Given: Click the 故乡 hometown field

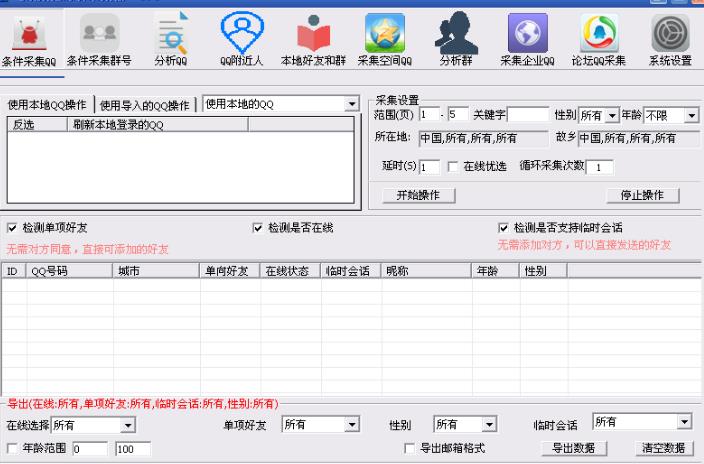Looking at the screenshot, I should pyautogui.click(x=638, y=138).
